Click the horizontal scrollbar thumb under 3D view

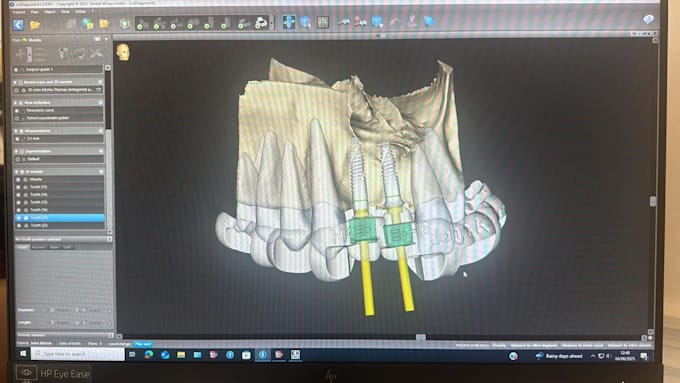click(x=420, y=337)
